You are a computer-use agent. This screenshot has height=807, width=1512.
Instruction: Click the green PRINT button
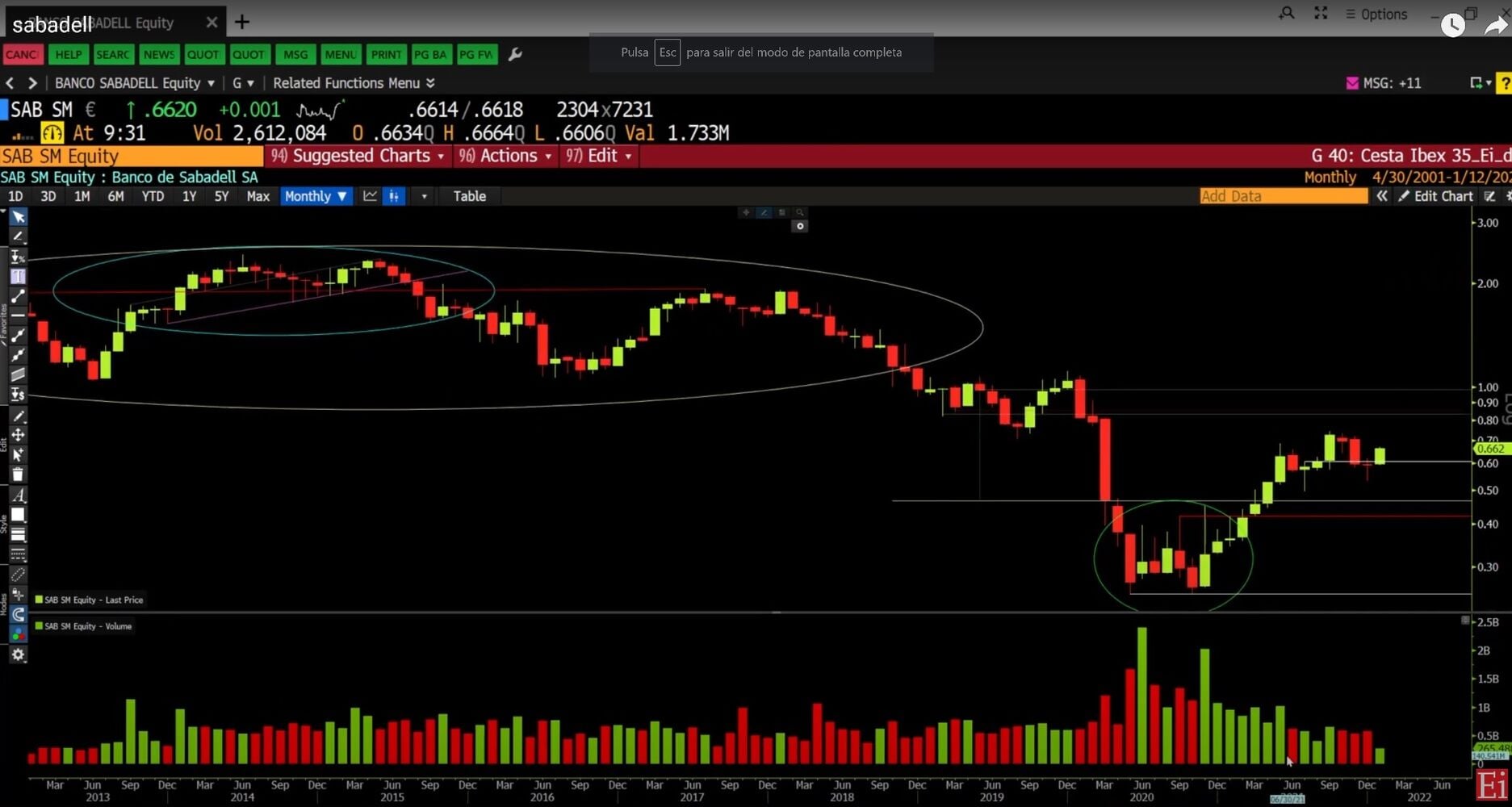[386, 54]
